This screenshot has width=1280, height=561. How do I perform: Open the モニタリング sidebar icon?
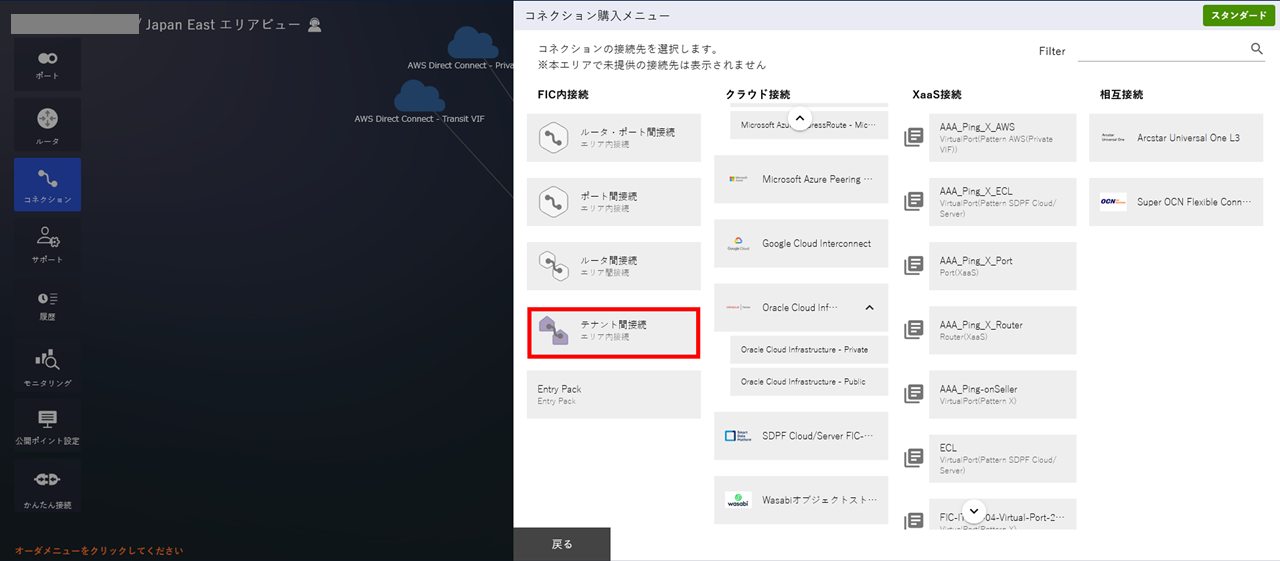point(47,368)
